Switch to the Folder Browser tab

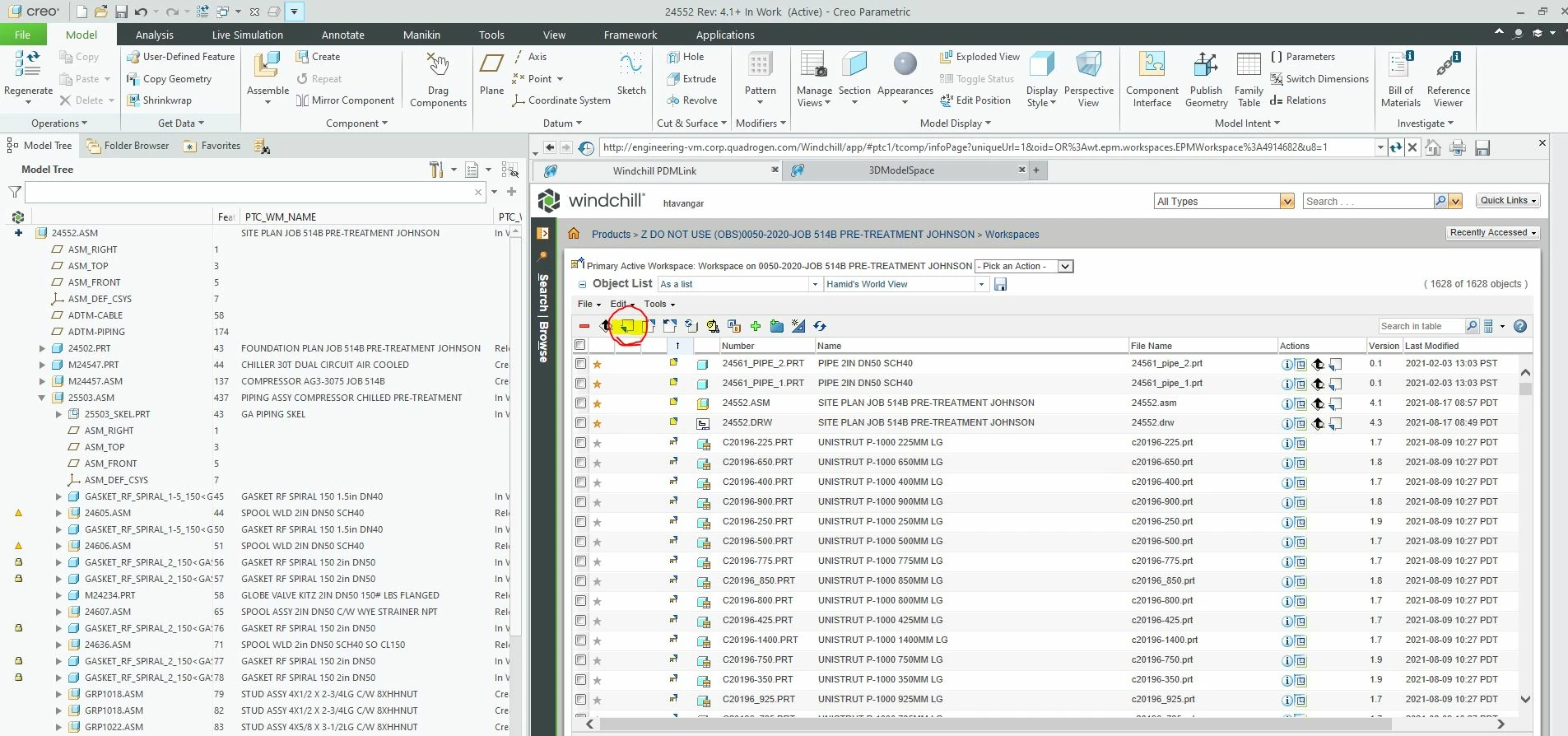[128, 146]
